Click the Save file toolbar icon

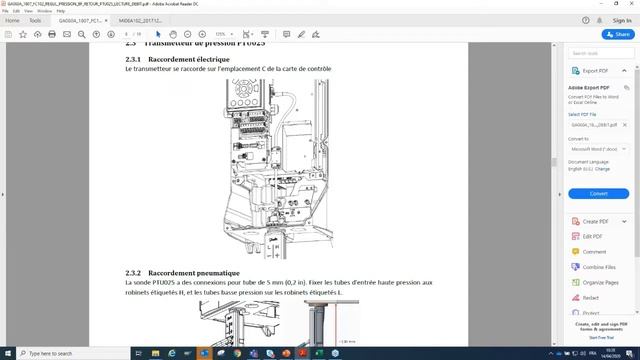tap(8, 34)
